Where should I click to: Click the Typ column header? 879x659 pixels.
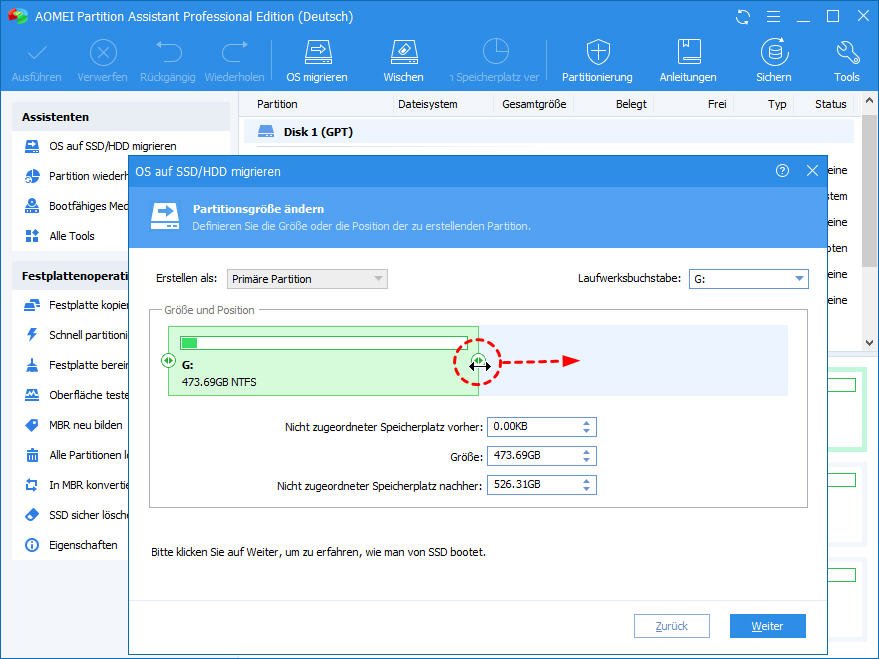[777, 104]
